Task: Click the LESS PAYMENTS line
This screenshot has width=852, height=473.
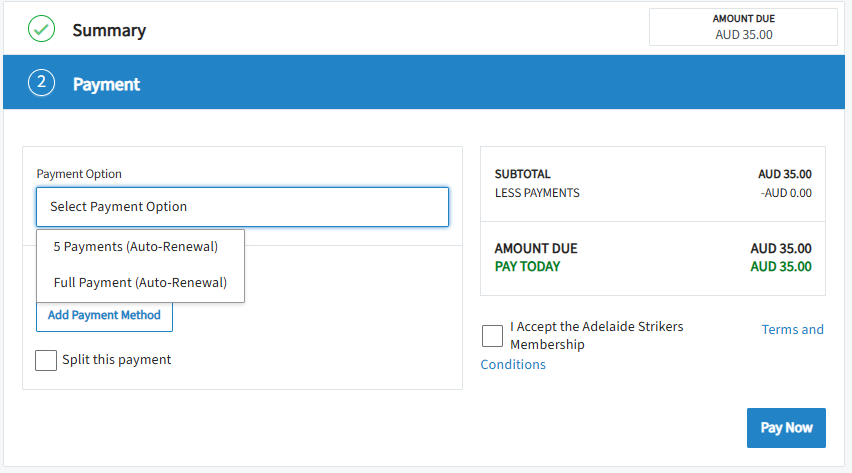Action: click(653, 193)
